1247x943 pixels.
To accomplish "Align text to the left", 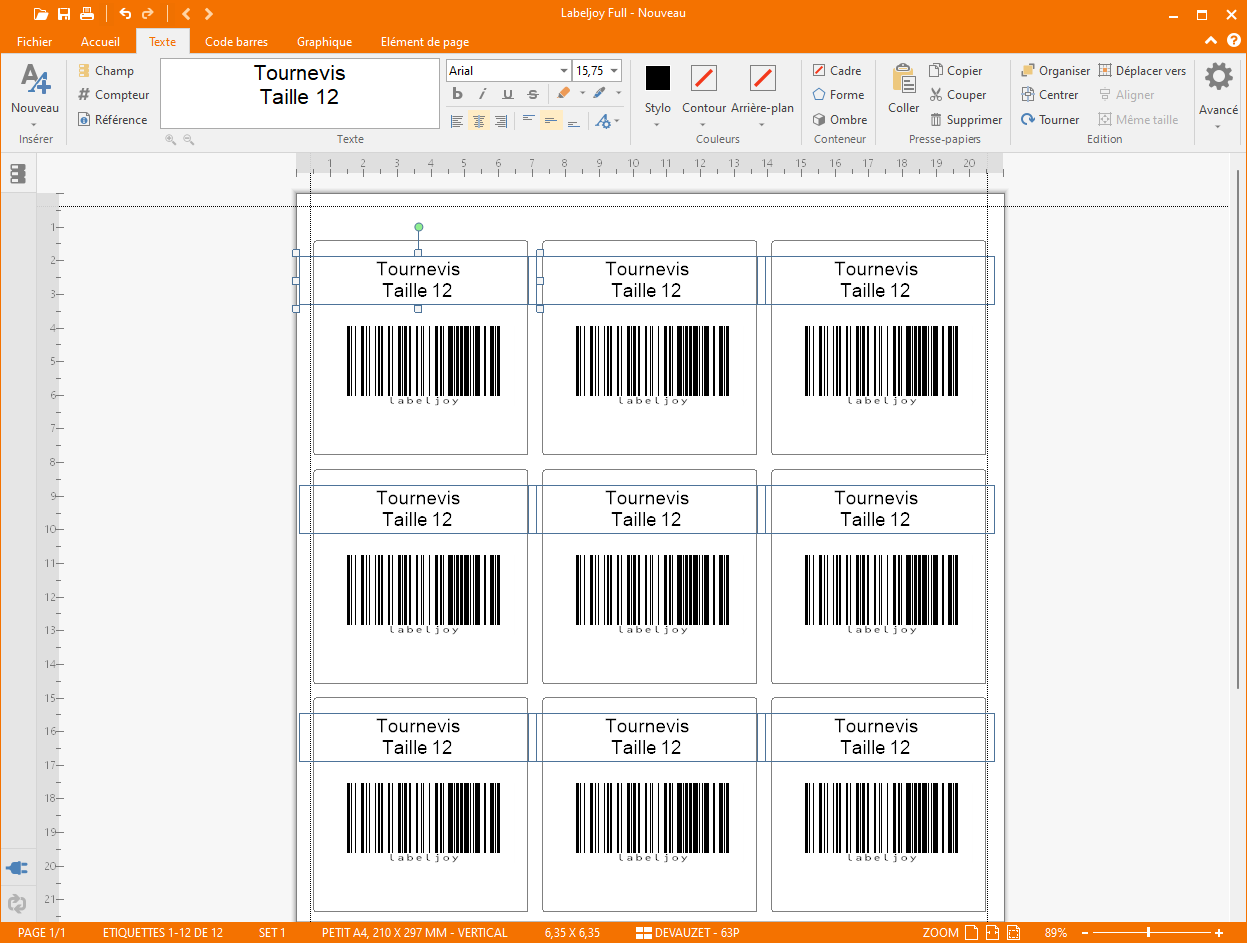I will 457,121.
